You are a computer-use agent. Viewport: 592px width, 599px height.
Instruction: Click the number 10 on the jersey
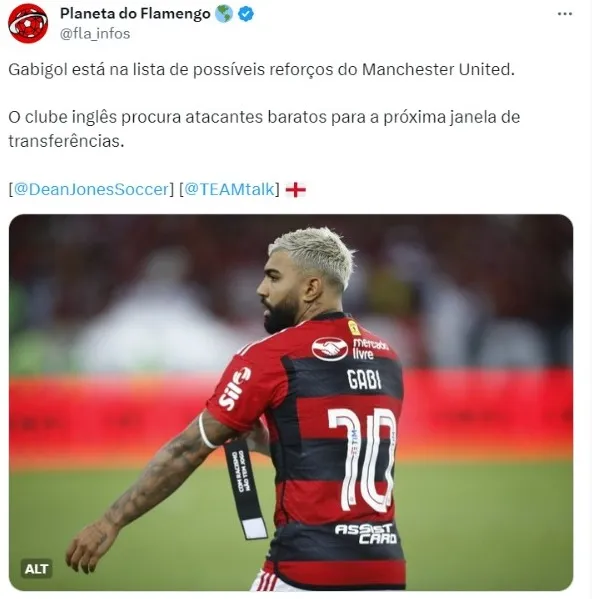tap(363, 460)
